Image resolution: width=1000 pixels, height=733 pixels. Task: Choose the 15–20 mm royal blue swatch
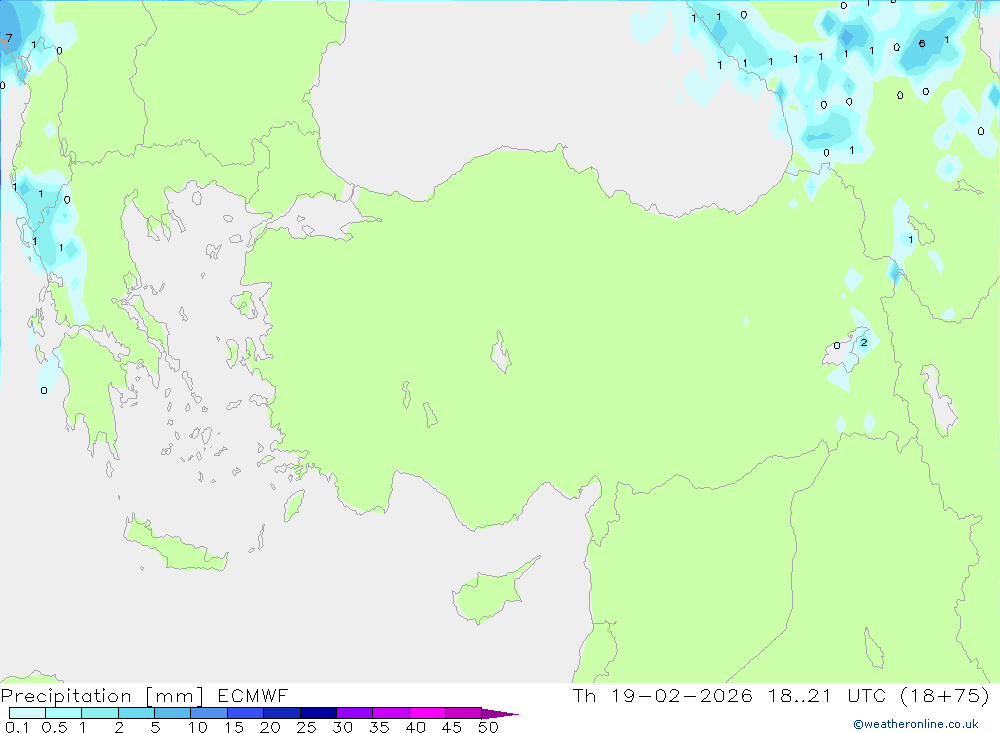coord(246,713)
